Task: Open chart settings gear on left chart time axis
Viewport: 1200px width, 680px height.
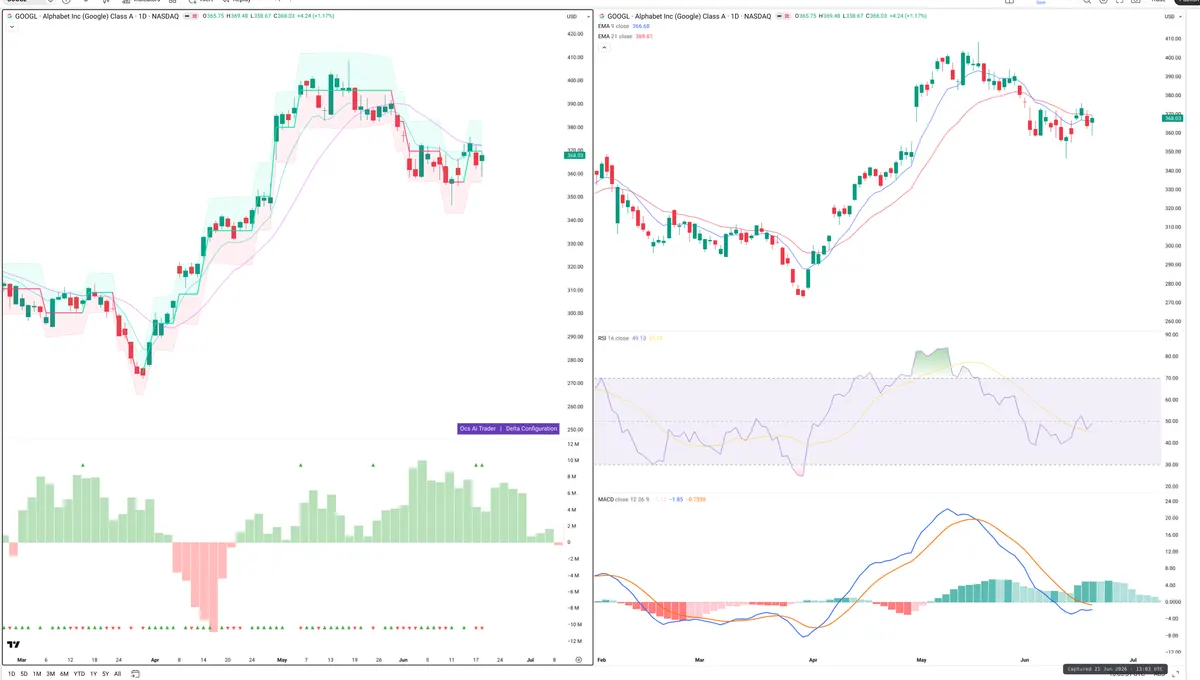Action: pos(579,661)
